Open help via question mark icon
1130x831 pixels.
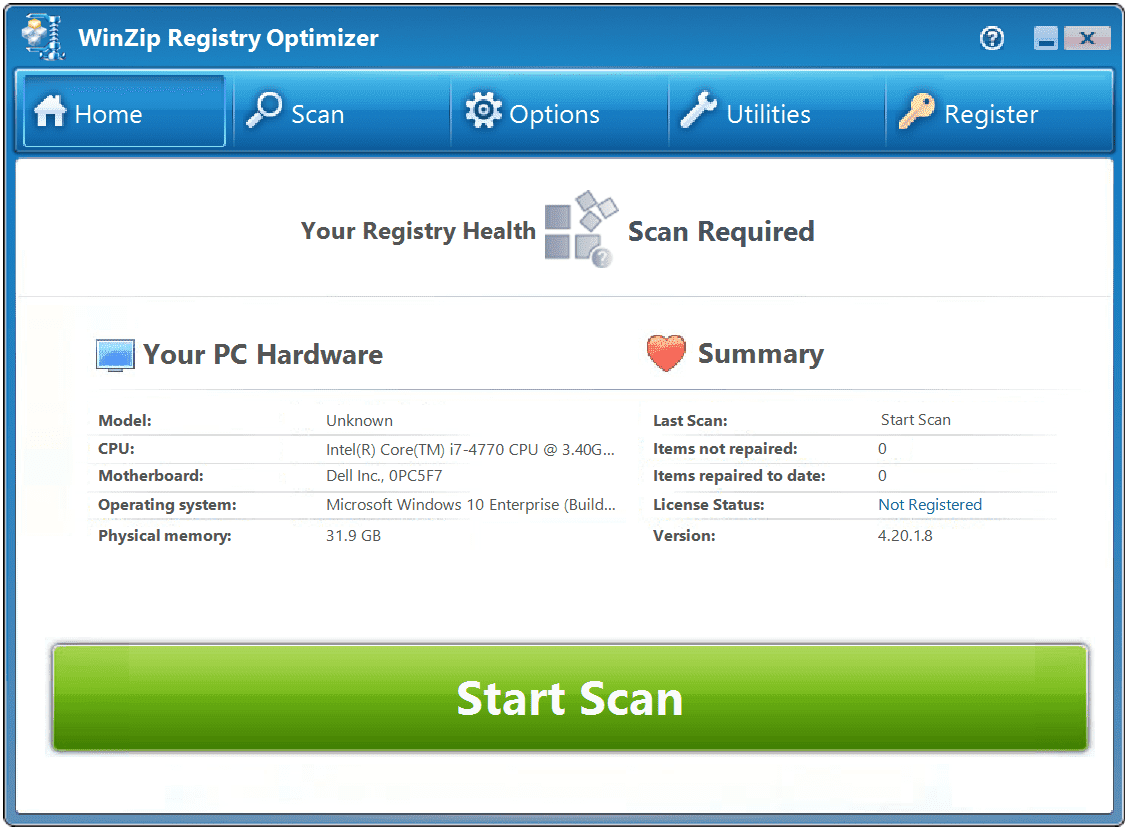click(x=992, y=38)
